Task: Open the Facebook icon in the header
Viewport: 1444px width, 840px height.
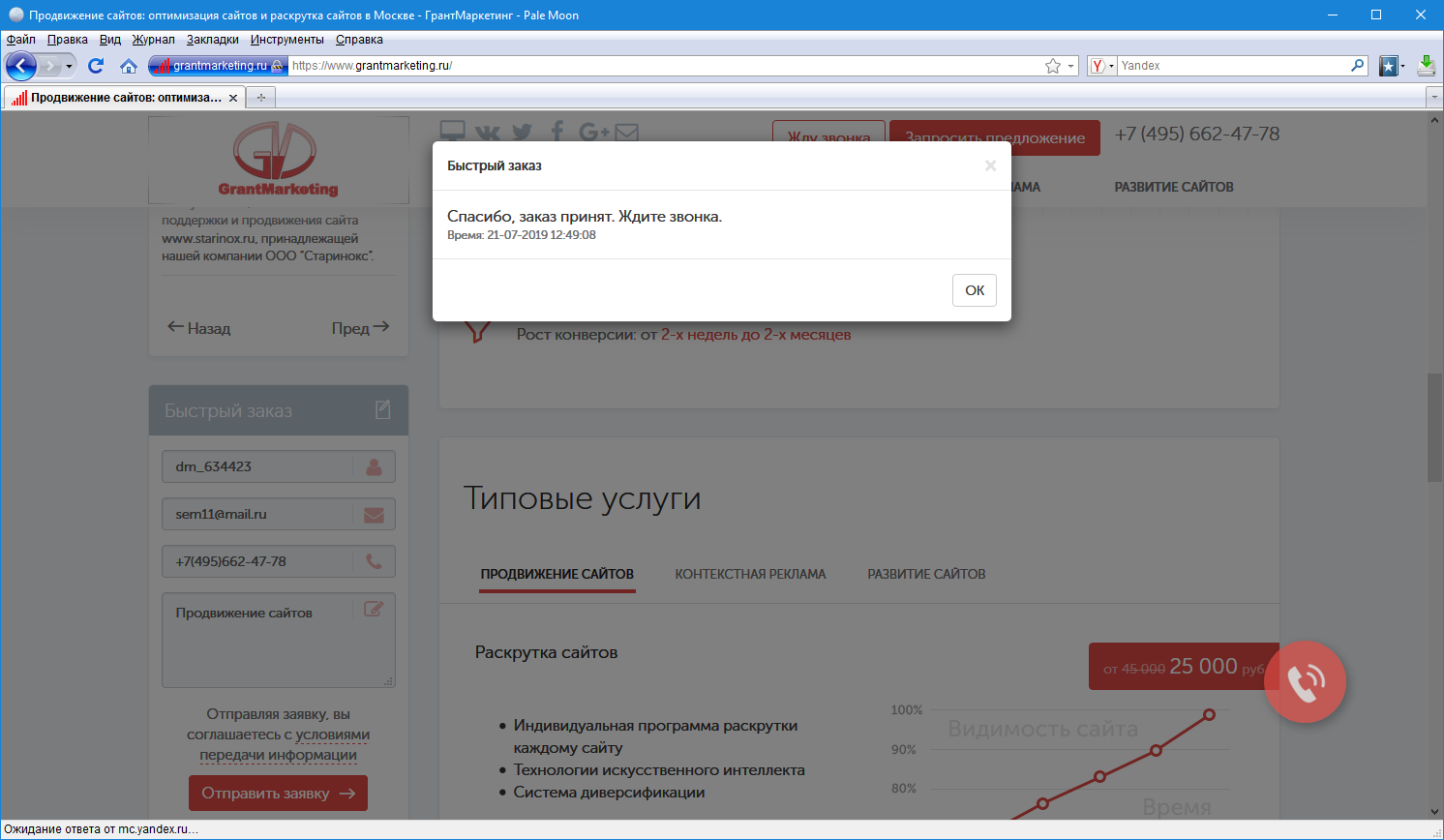Action: [557, 132]
